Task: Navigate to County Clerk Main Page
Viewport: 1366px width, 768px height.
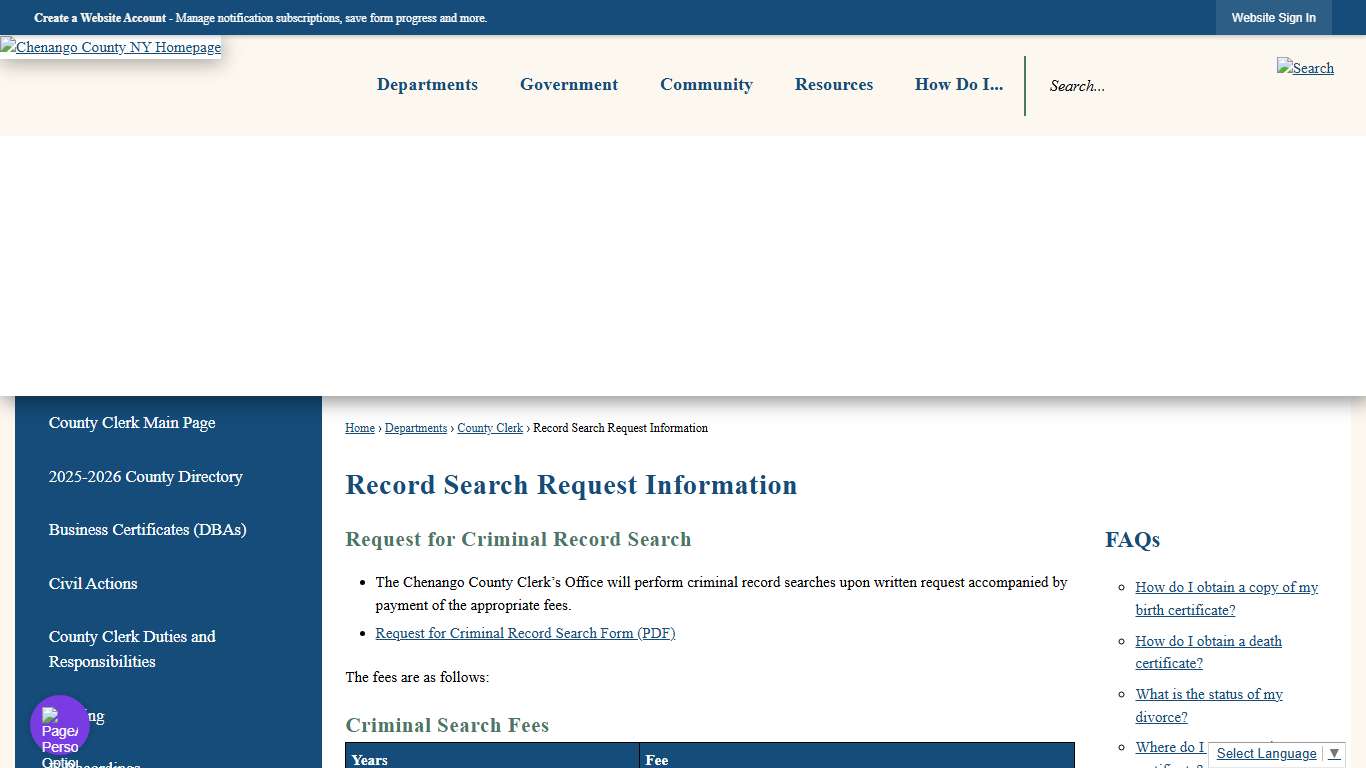Action: [131, 423]
